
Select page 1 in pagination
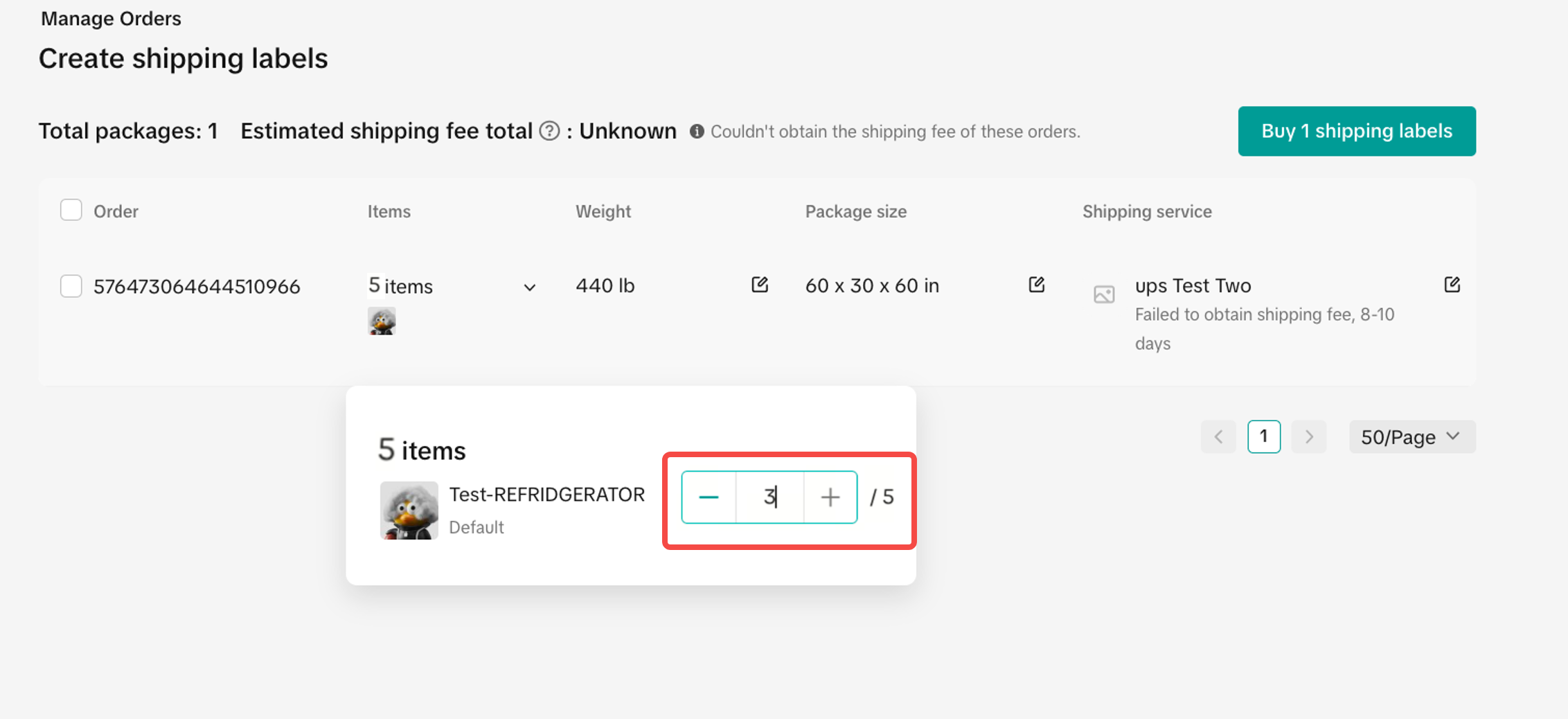pos(1263,437)
